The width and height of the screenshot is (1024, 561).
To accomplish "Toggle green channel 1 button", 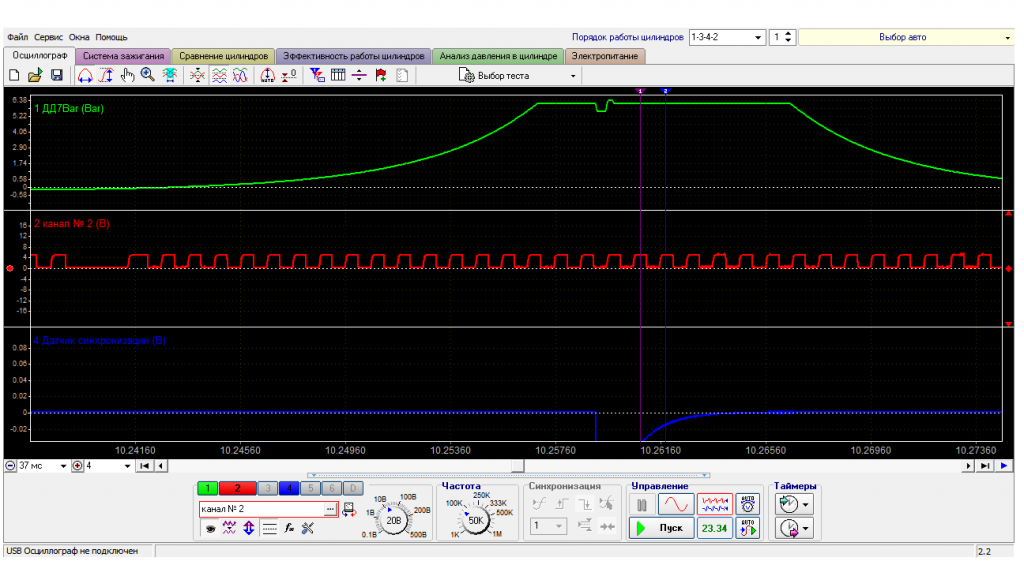I will click(208, 488).
